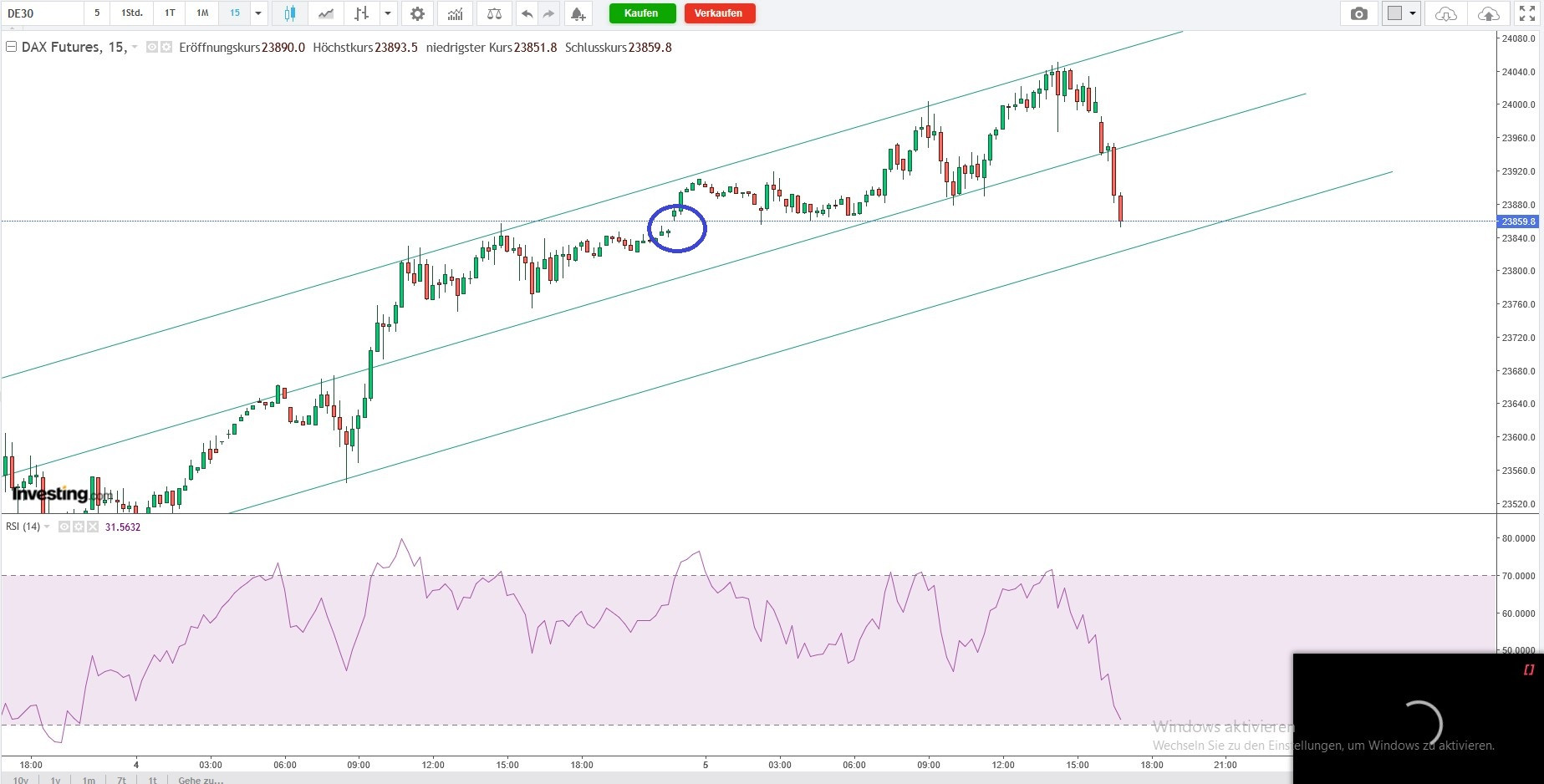Enter fullscreen mode using the expand arrows icon
The height and width of the screenshot is (784, 1544).
(1526, 13)
